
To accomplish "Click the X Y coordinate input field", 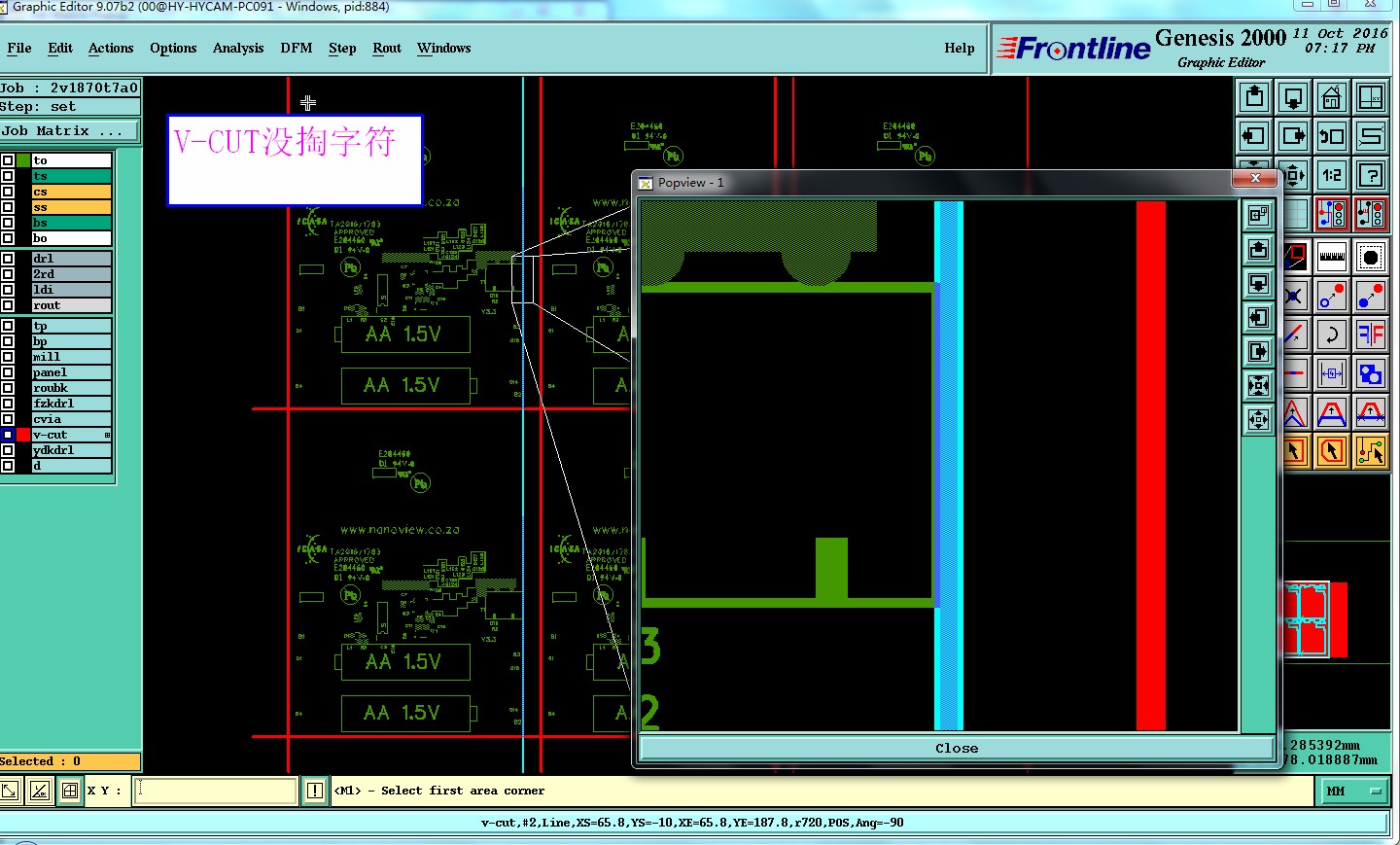I will [x=215, y=791].
